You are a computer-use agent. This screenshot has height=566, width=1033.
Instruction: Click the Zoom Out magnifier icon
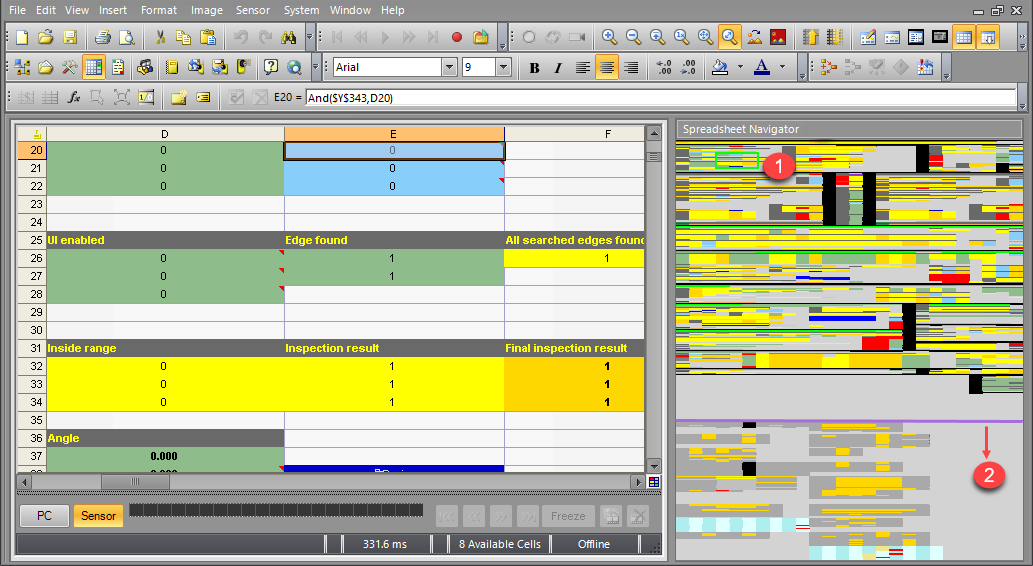(x=633, y=38)
